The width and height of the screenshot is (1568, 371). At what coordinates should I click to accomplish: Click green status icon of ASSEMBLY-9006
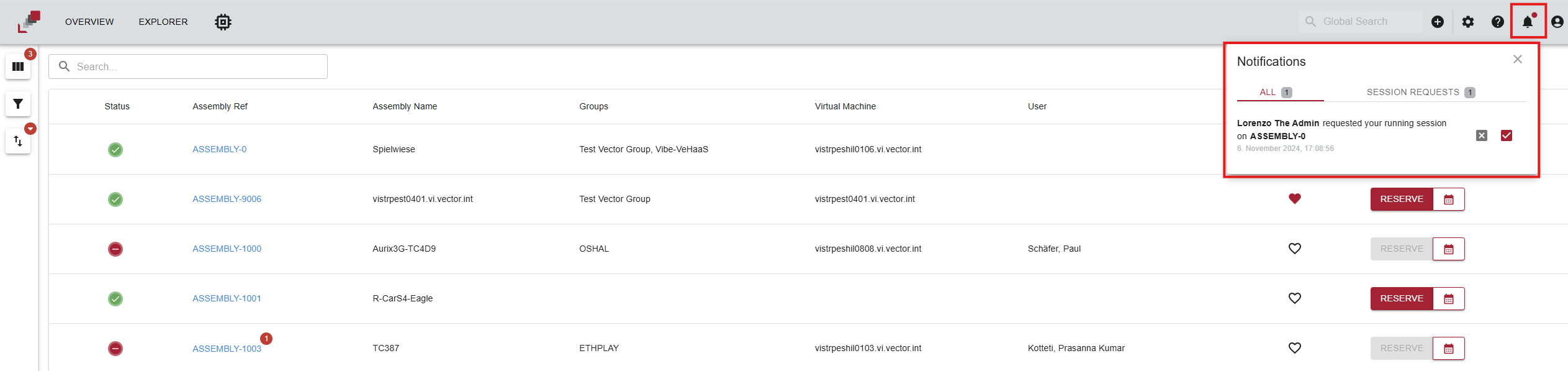(115, 199)
